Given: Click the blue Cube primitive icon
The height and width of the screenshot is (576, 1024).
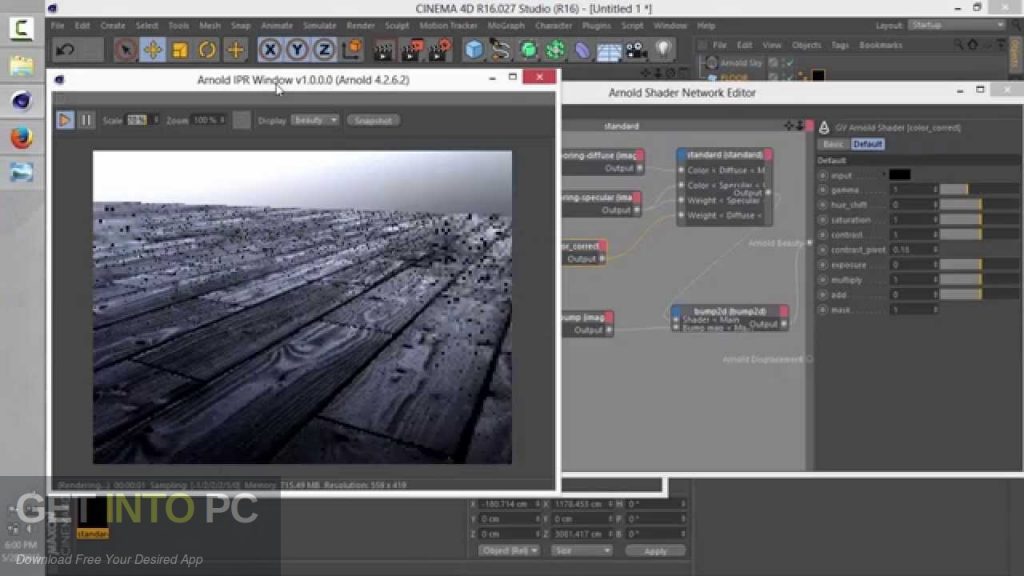Looking at the screenshot, I should point(474,50).
